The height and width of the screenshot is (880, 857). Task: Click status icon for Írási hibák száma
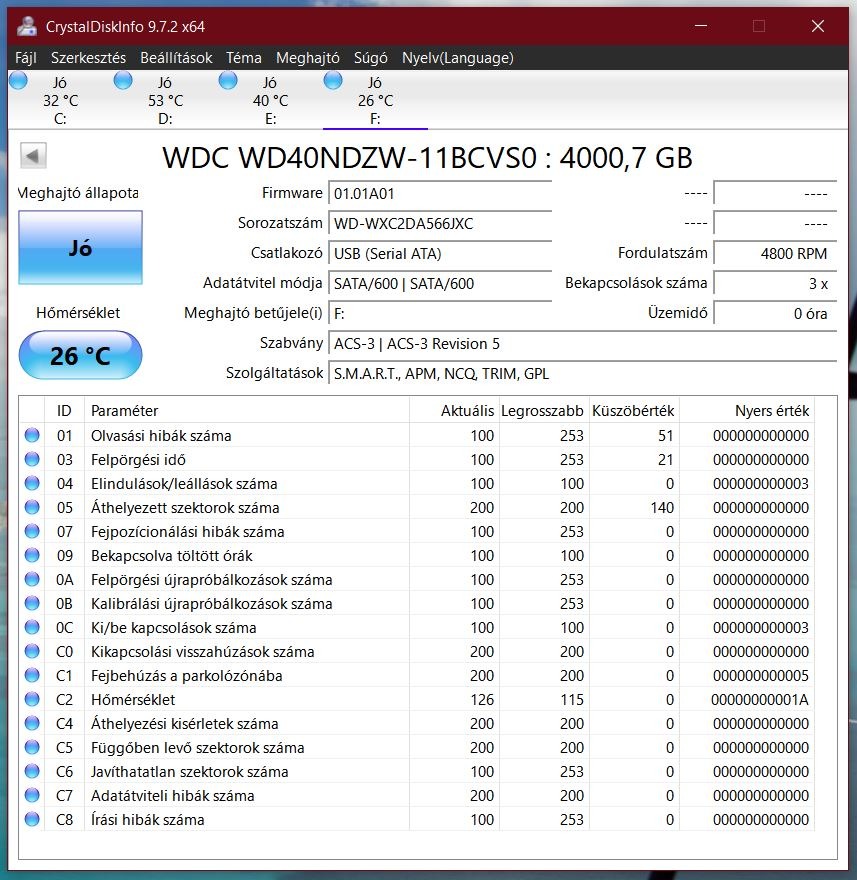point(32,819)
